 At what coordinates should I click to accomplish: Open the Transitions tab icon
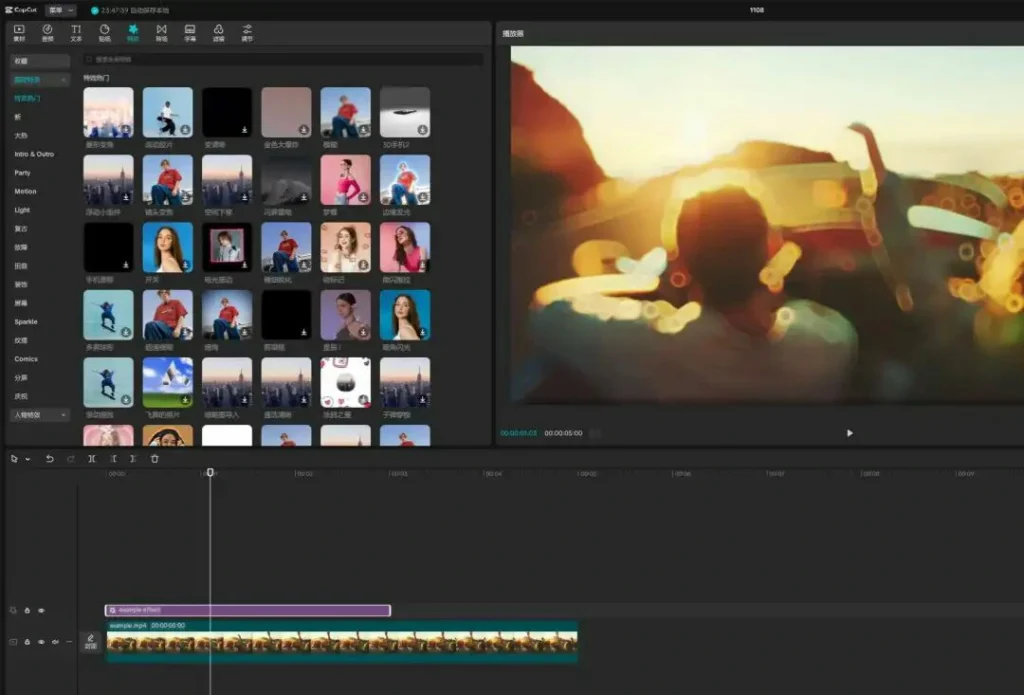tap(161, 32)
